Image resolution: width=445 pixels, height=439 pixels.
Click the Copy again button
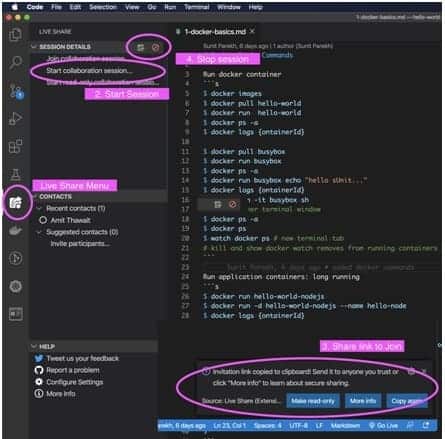407,401
